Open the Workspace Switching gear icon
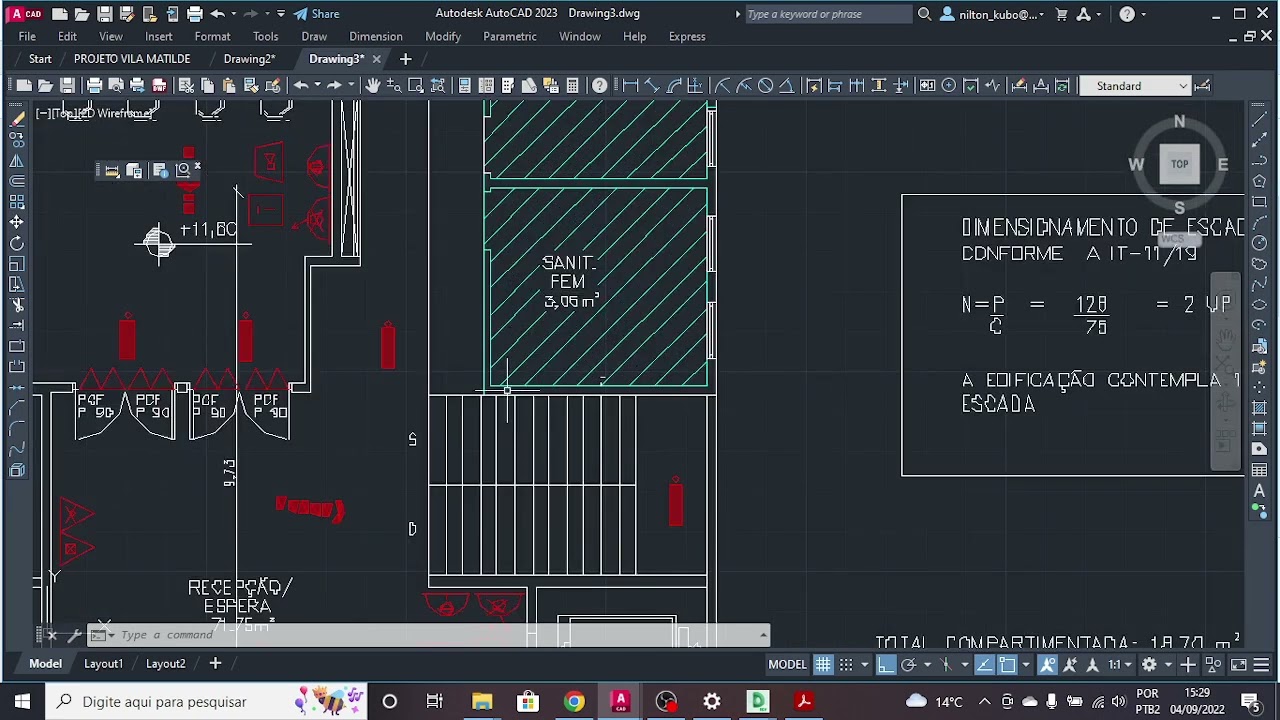Viewport: 1280px width, 720px height. click(x=1150, y=665)
